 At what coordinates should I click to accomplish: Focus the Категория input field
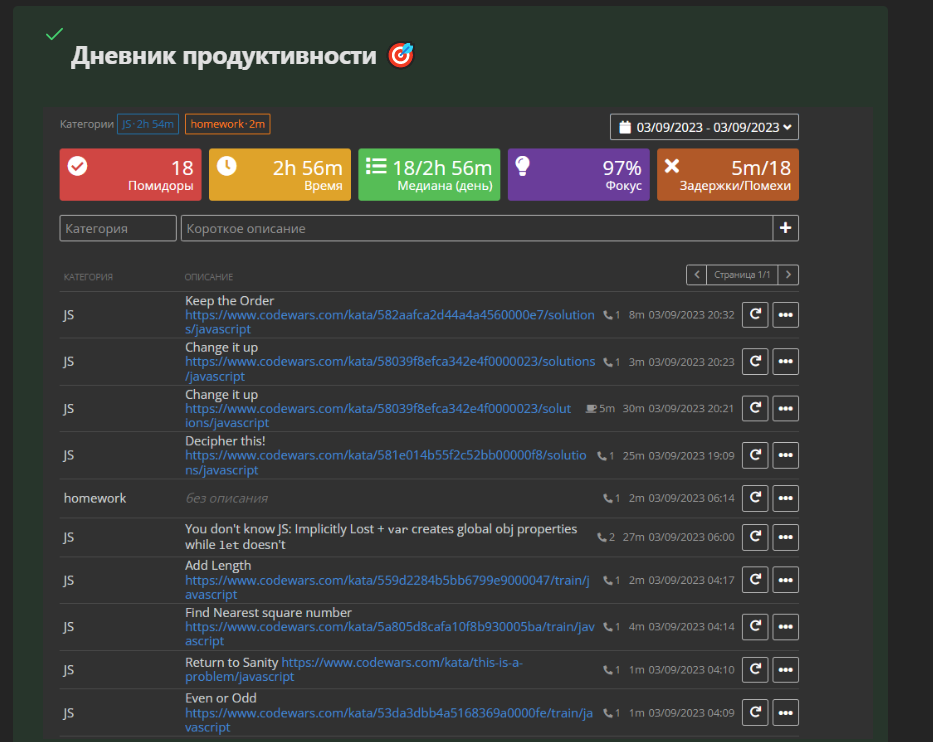(x=118, y=229)
